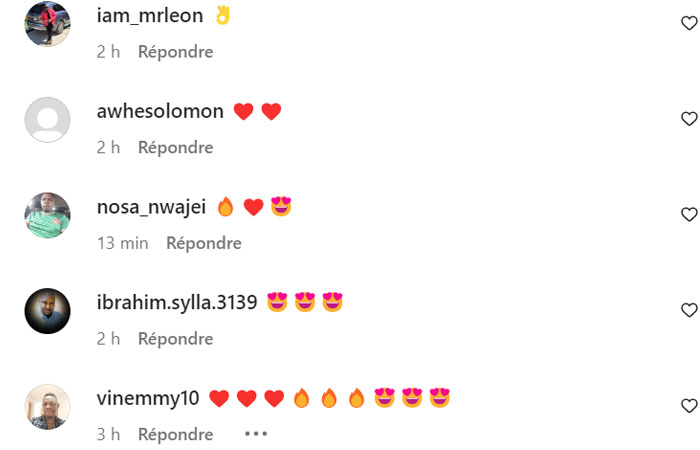
Task: Open more options for vinemmy10's comment
Action: [256, 433]
